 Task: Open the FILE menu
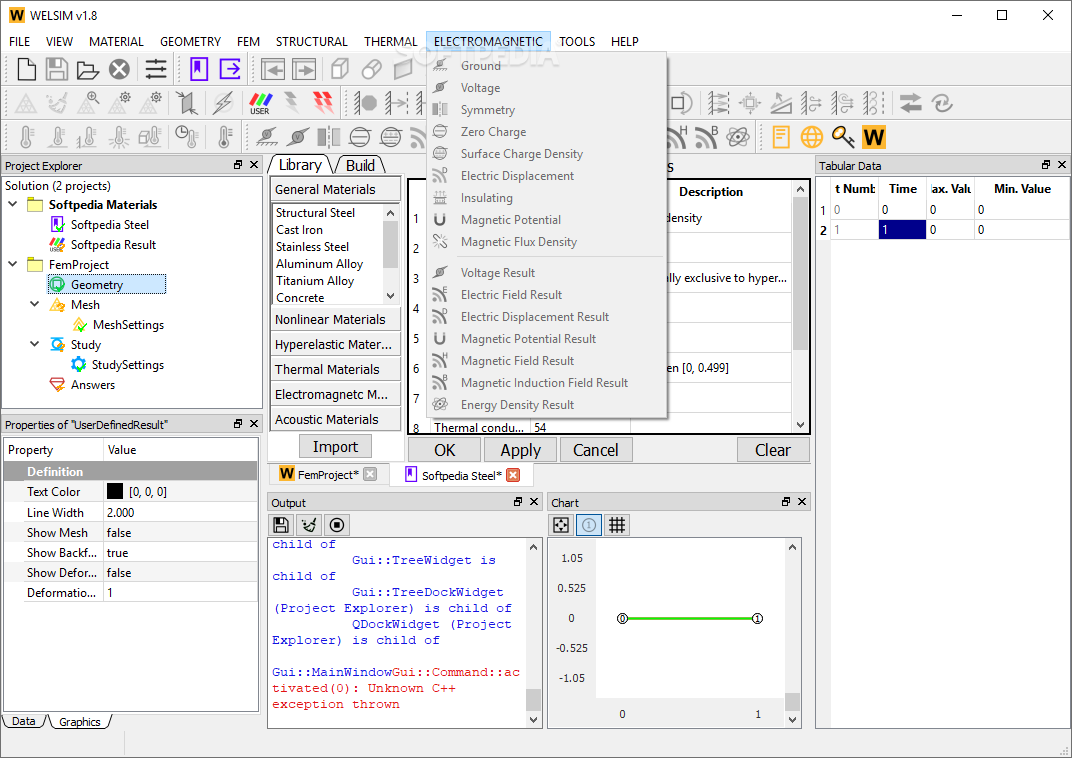point(19,42)
